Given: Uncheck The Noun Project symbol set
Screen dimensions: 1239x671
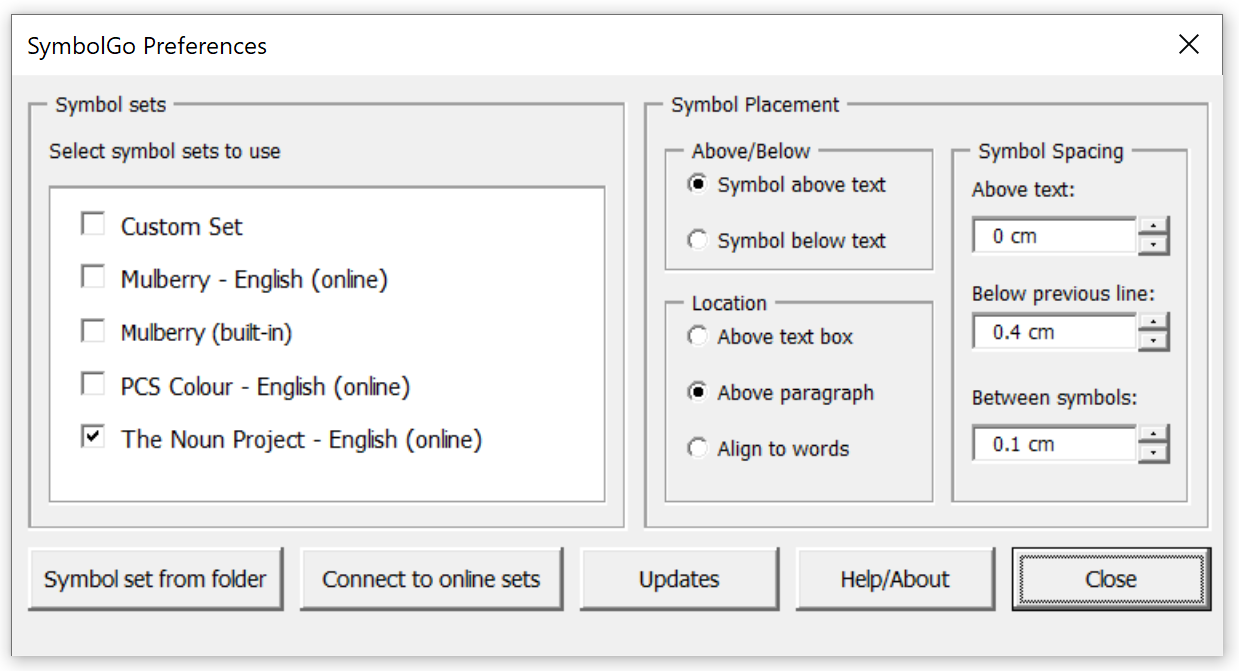Looking at the screenshot, I should (x=93, y=438).
